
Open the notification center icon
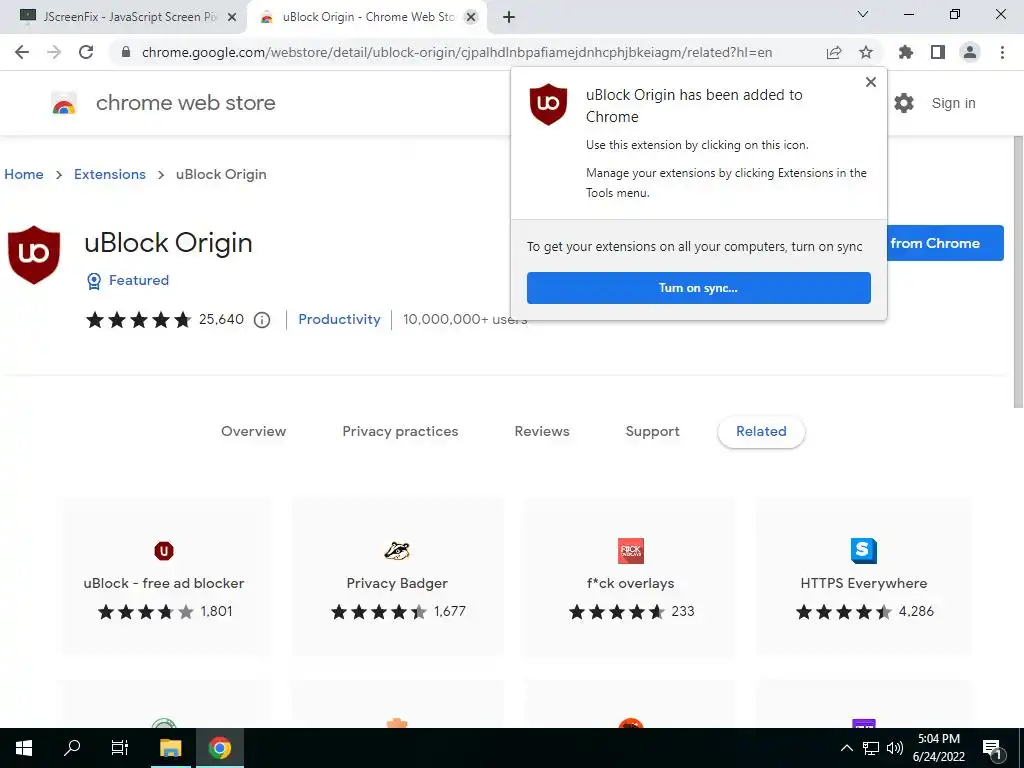pos(992,749)
